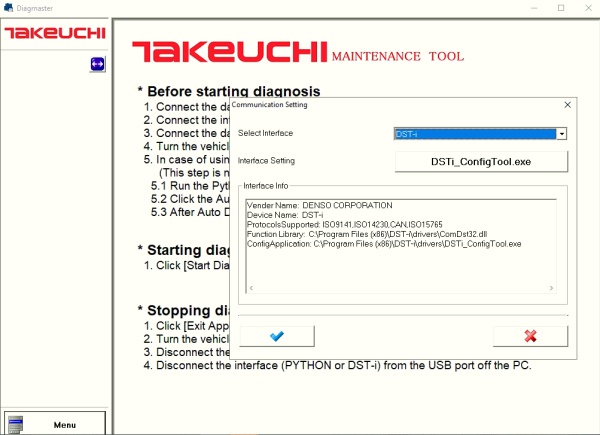Click the ProtocolsSupported line
Image resolution: width=600 pixels, height=435 pixels.
coord(344,225)
